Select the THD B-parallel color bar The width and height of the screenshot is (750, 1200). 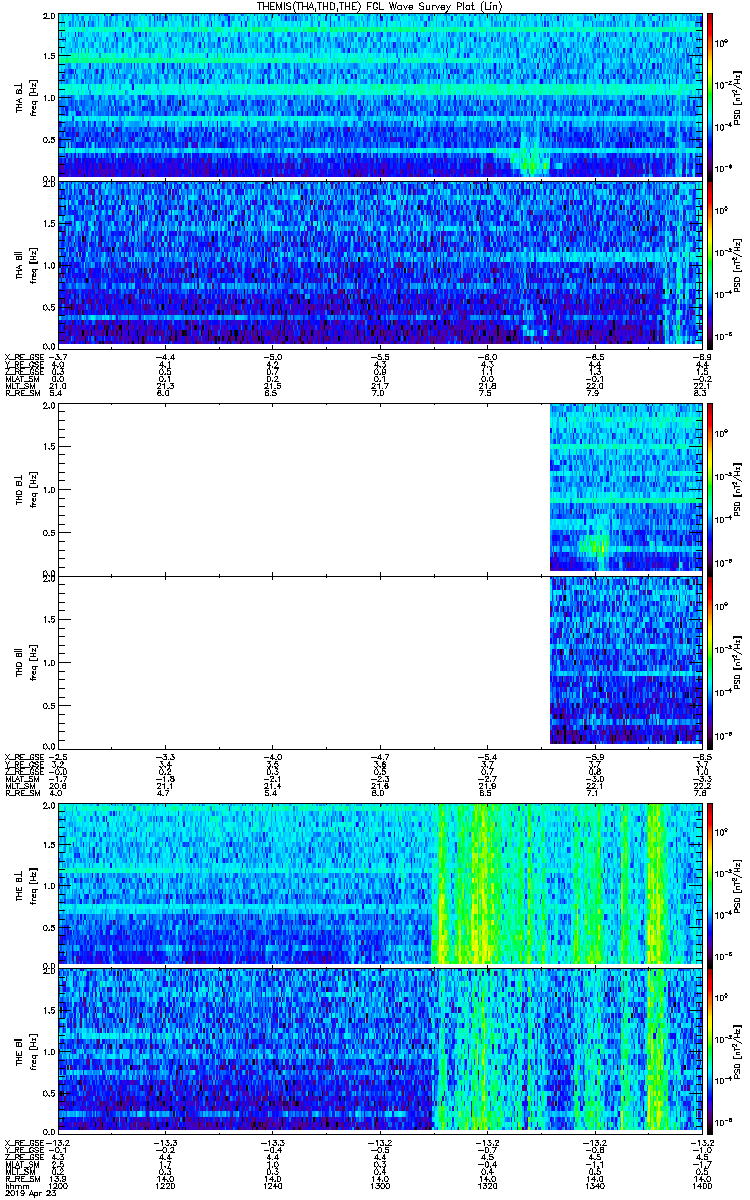[x=711, y=661]
